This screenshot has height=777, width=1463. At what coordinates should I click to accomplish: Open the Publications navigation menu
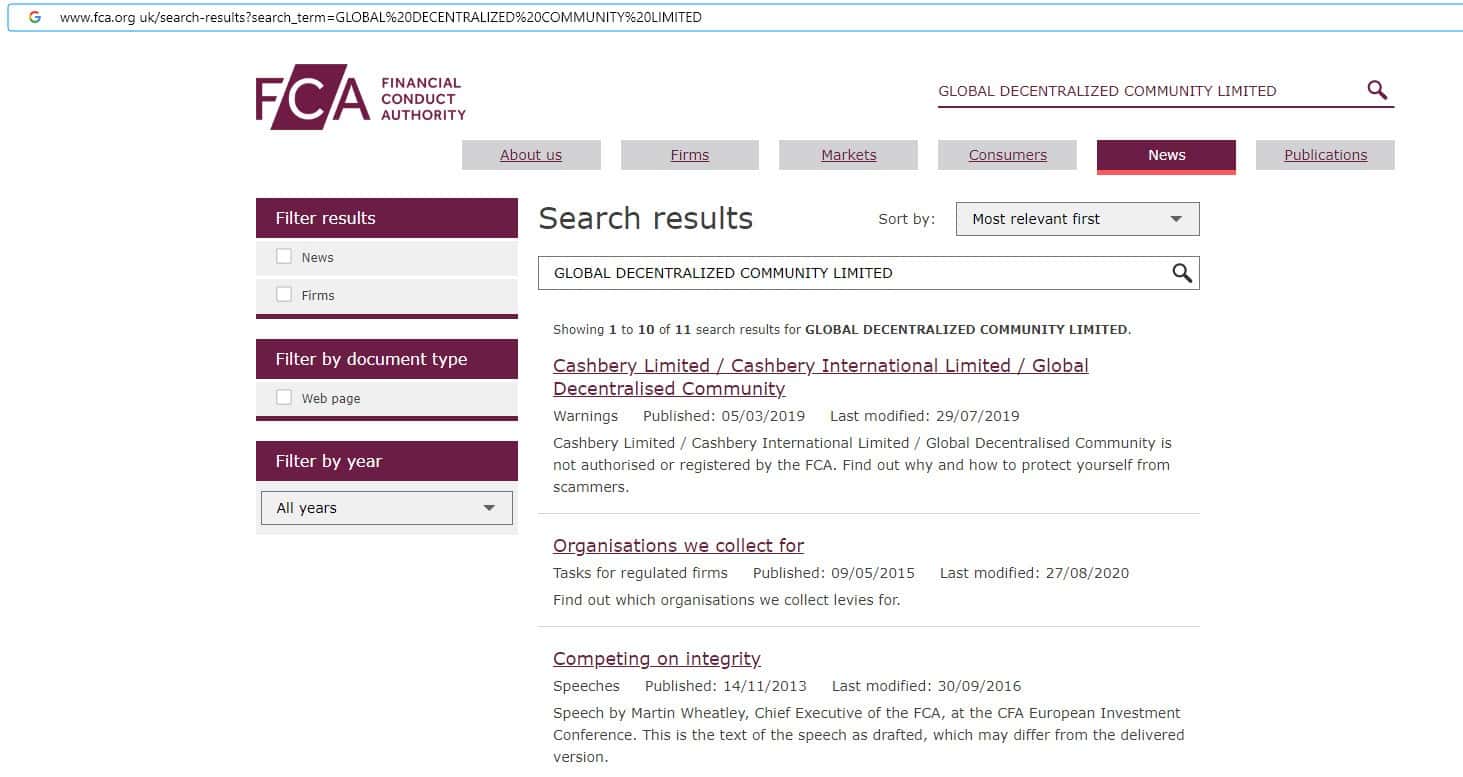tap(1325, 155)
